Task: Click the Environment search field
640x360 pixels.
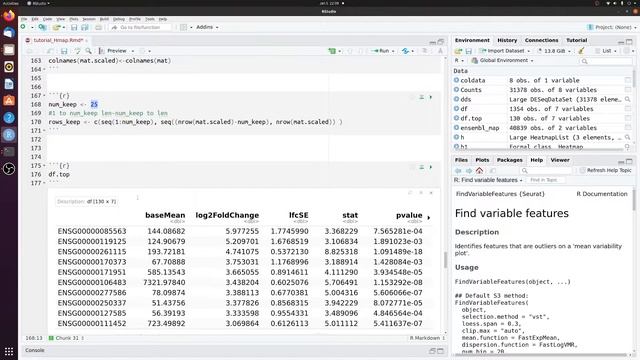Action: 606,61
